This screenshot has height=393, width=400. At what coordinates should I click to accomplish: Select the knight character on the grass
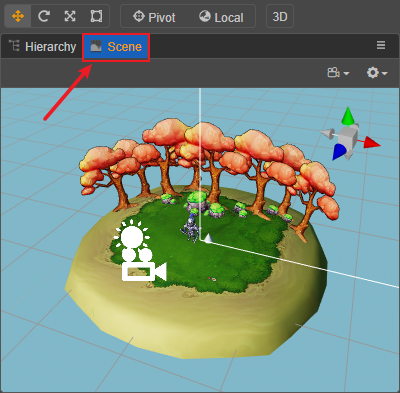click(x=191, y=229)
